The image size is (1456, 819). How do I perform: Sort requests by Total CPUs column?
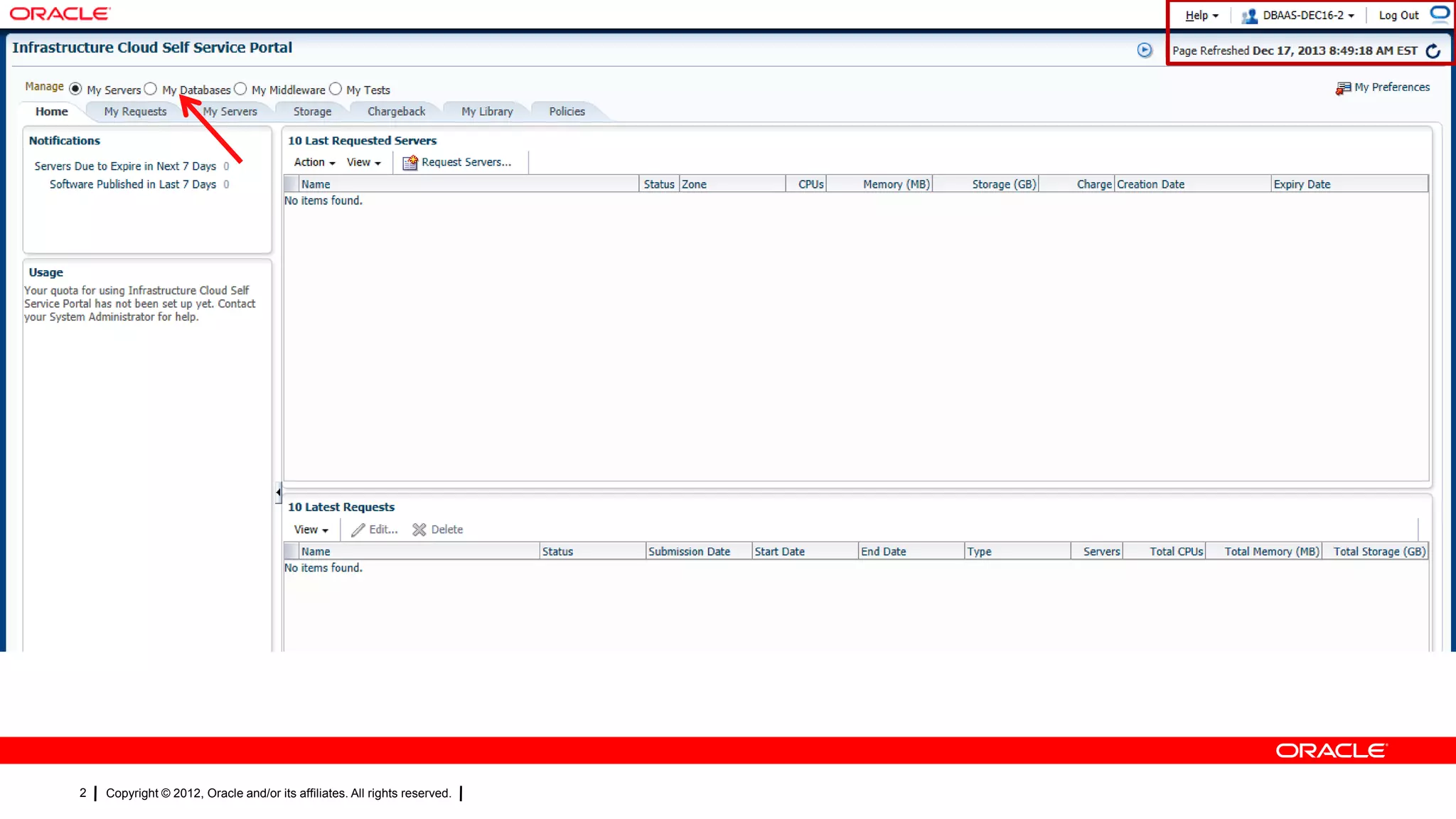(1165, 552)
